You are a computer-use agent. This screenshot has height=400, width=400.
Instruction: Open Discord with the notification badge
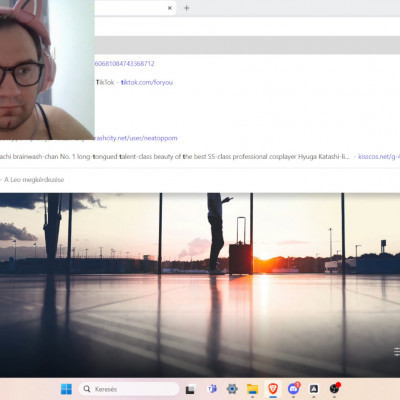pyautogui.click(x=293, y=389)
